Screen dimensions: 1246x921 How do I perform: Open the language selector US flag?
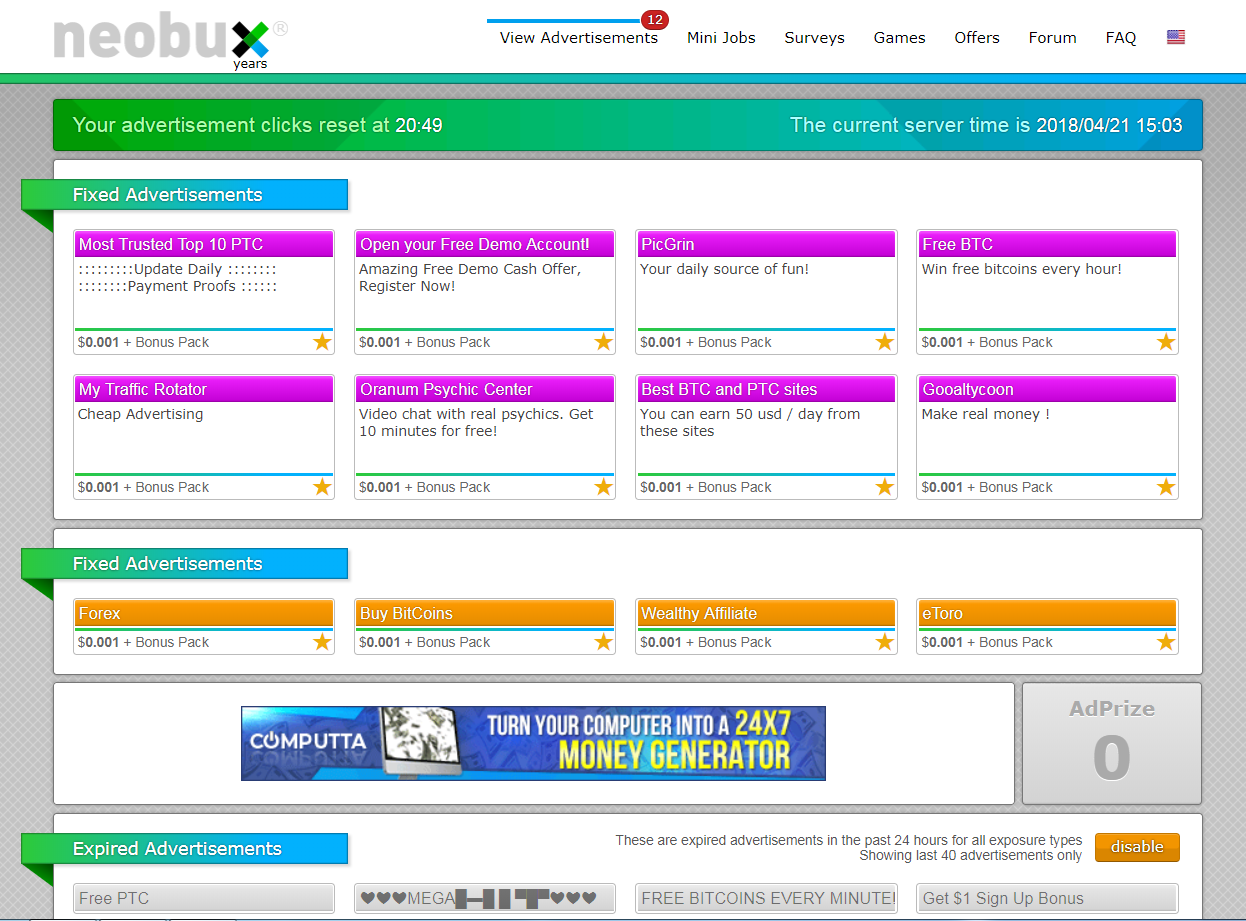[1176, 37]
